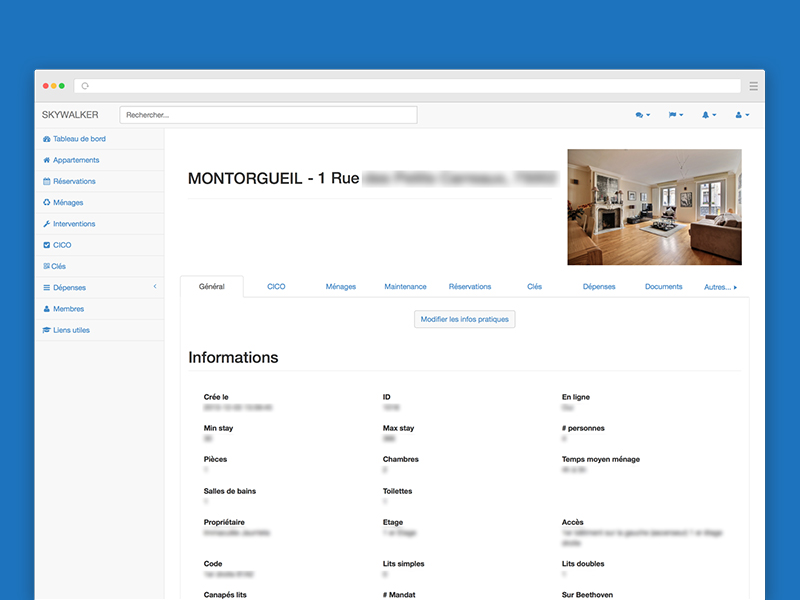Image resolution: width=800 pixels, height=600 pixels.
Task: Click the Temps moyen ménage label
Action: tap(601, 459)
